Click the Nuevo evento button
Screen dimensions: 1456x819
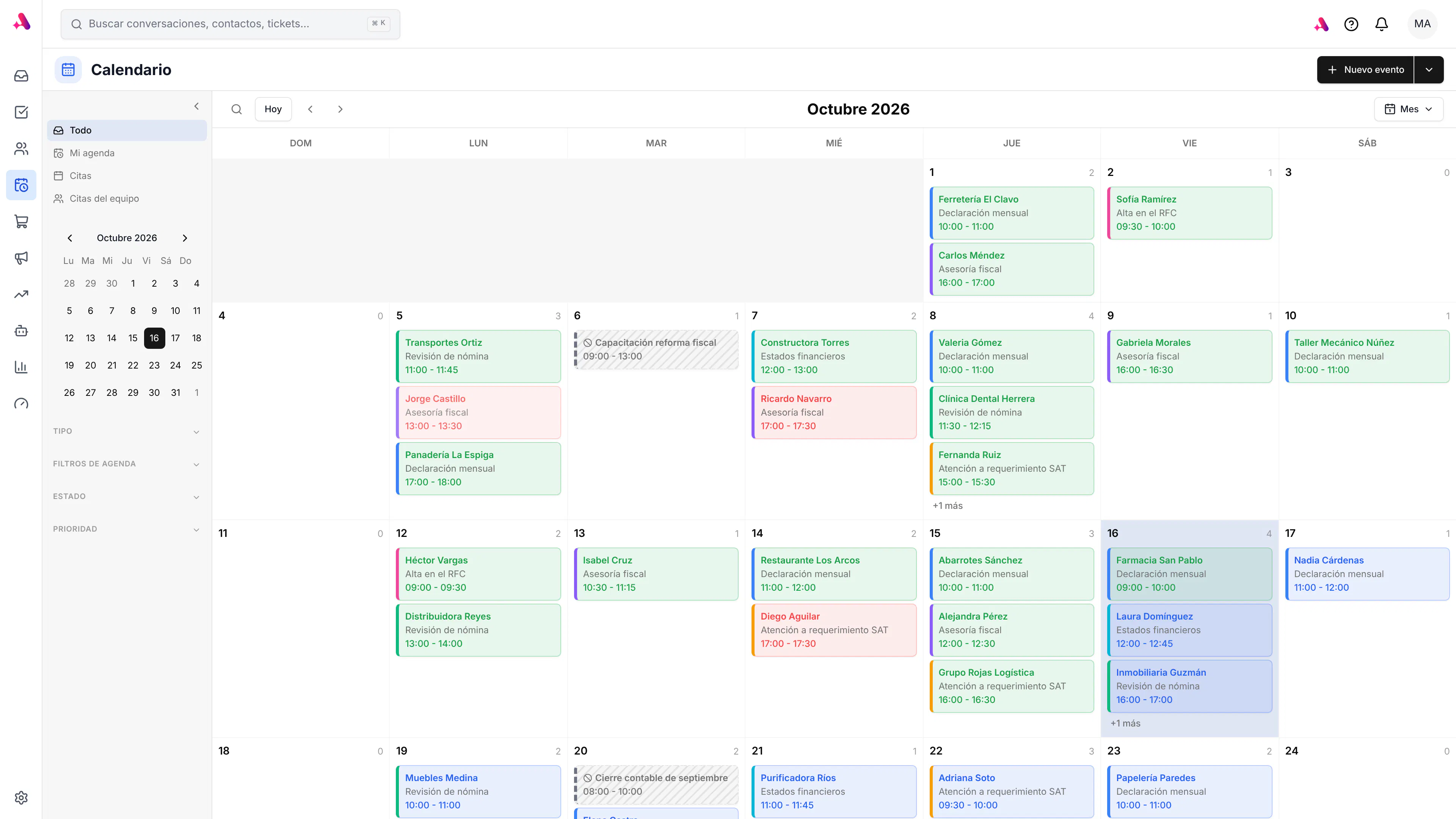click(x=1365, y=69)
